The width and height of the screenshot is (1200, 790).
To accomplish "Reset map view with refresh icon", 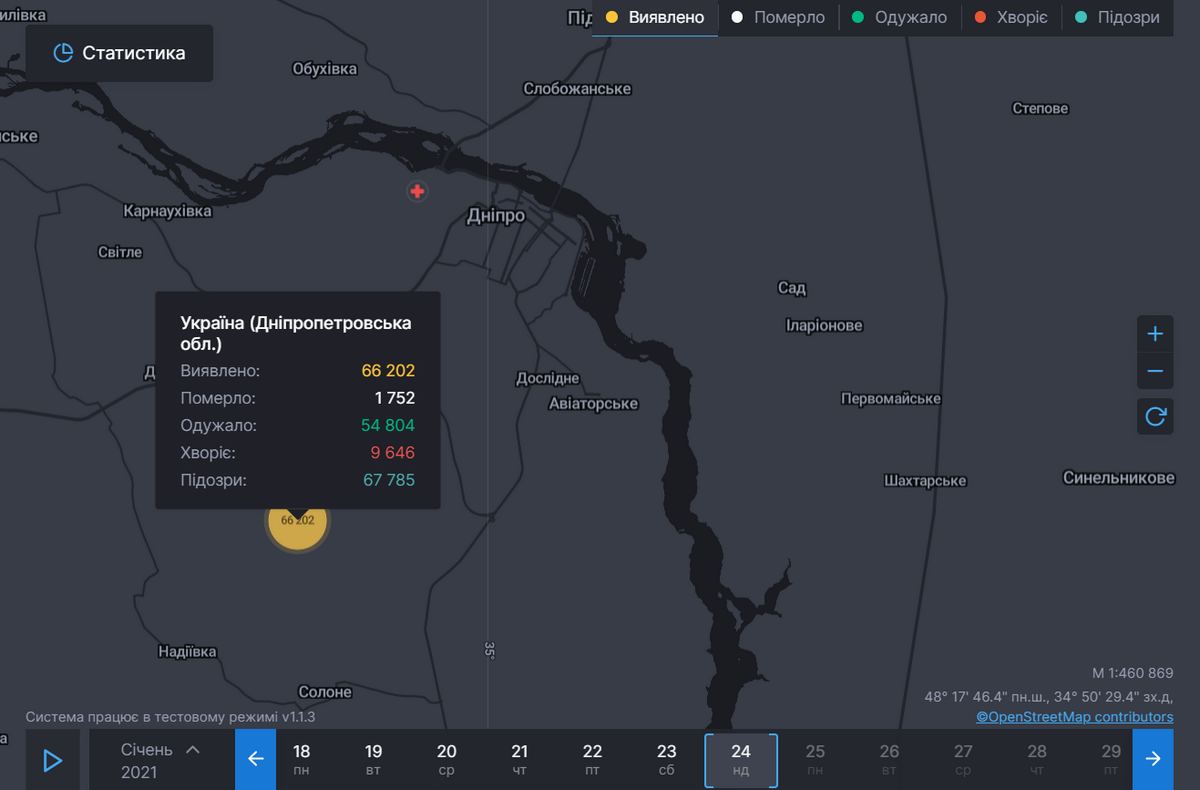I will (1155, 416).
